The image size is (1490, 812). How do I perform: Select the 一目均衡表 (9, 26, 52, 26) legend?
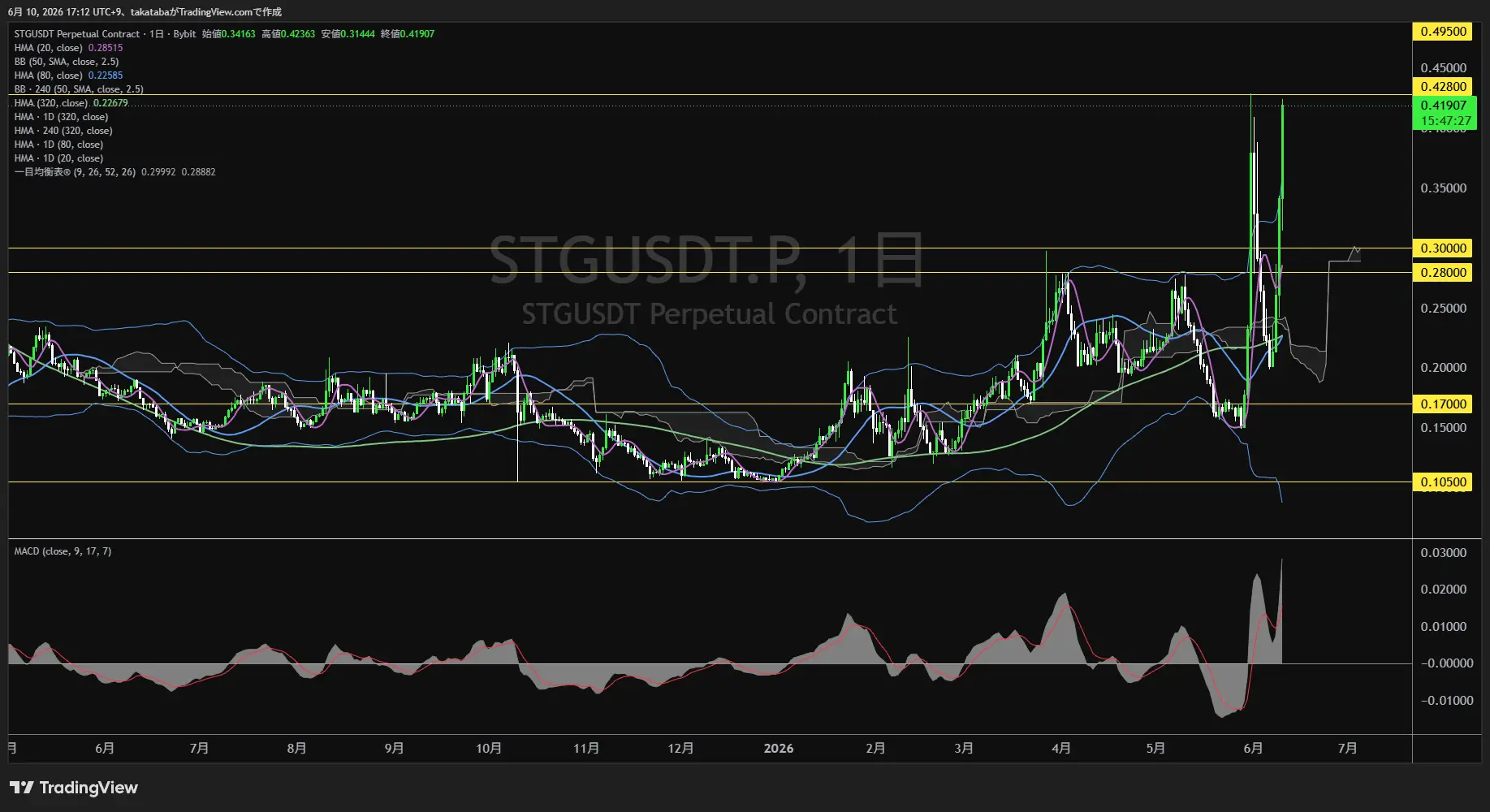[x=114, y=172]
